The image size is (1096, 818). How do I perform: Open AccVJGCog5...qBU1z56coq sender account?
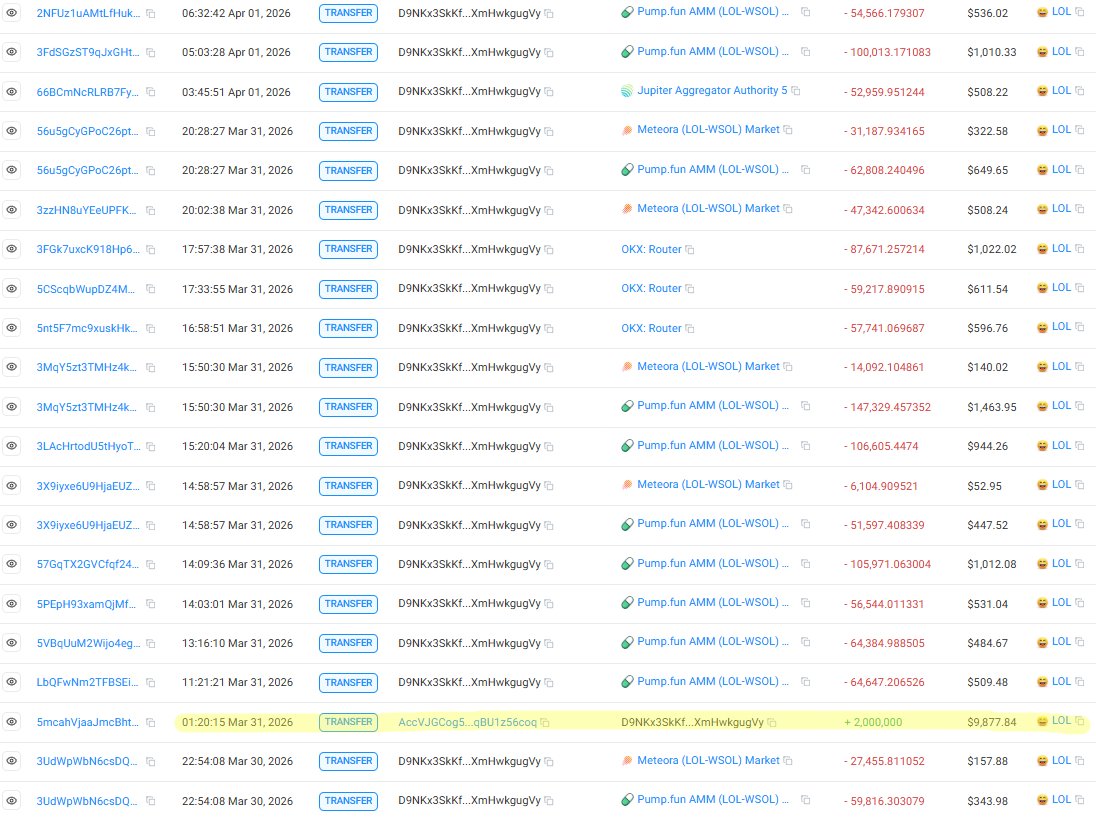[468, 722]
